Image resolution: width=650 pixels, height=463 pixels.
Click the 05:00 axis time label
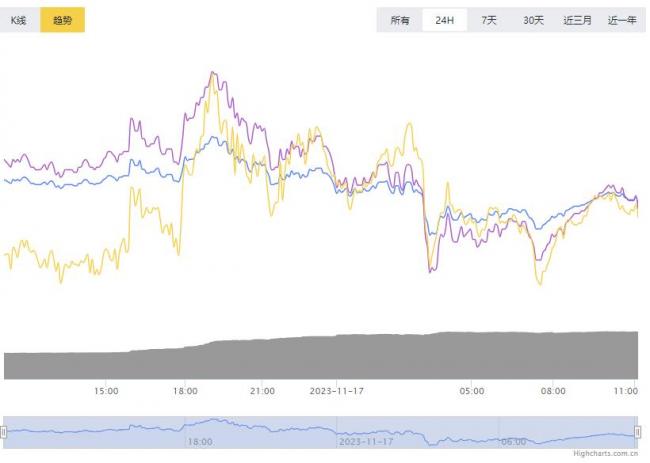[472, 391]
